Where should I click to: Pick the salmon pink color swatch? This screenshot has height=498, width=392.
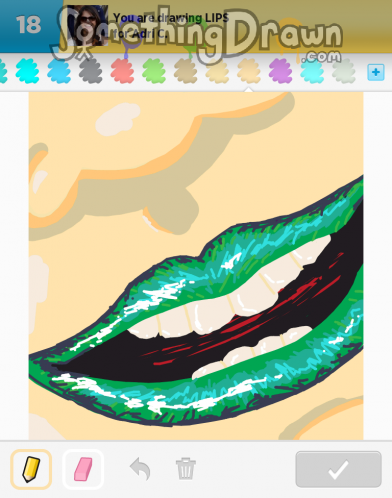(x=122, y=71)
